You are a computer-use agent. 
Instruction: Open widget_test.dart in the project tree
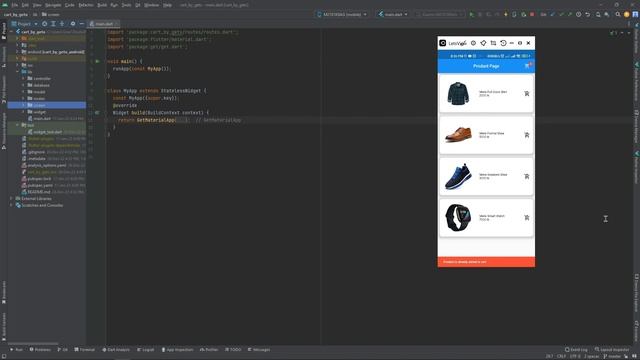point(47,132)
